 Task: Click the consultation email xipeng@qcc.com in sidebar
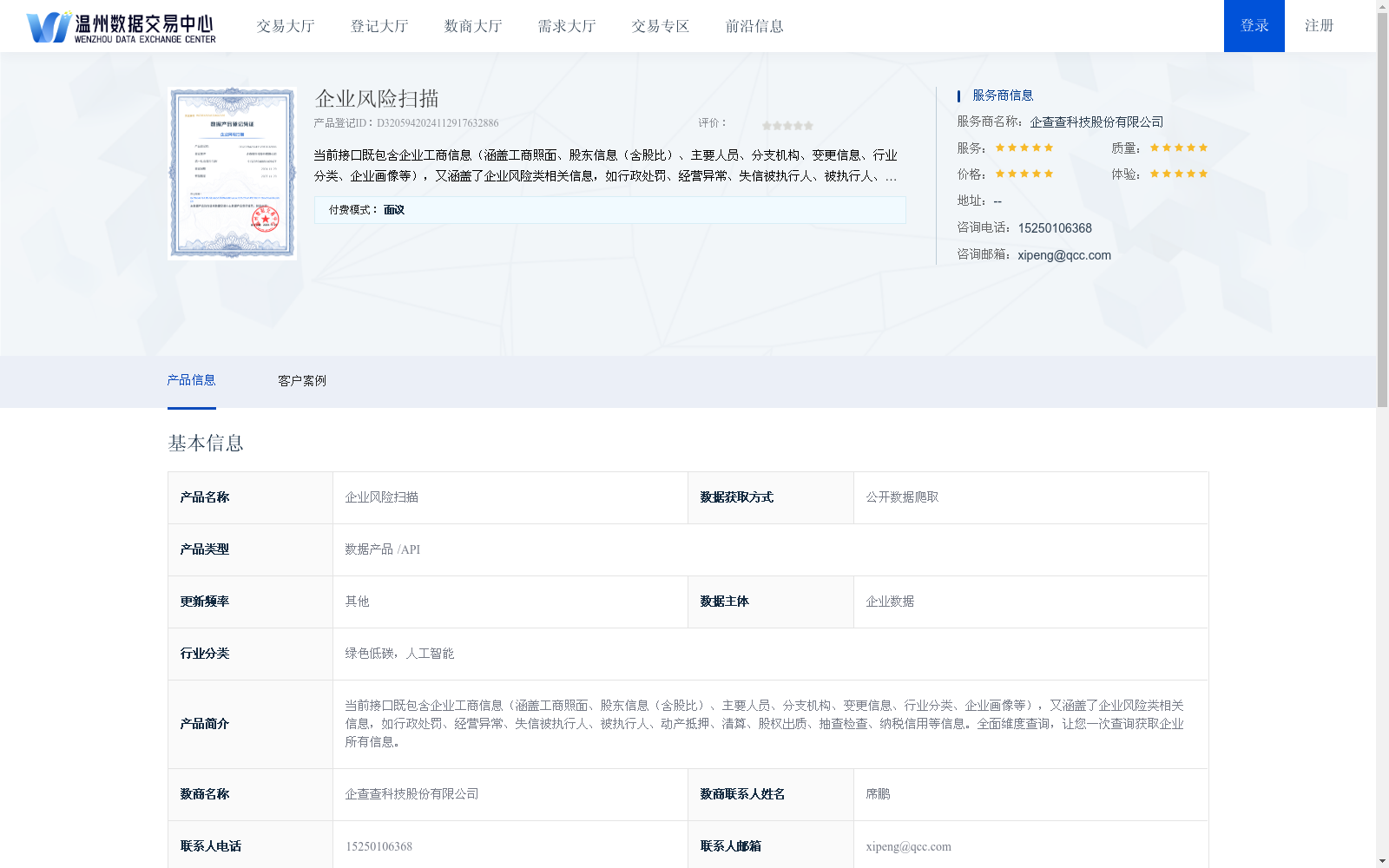1064,255
